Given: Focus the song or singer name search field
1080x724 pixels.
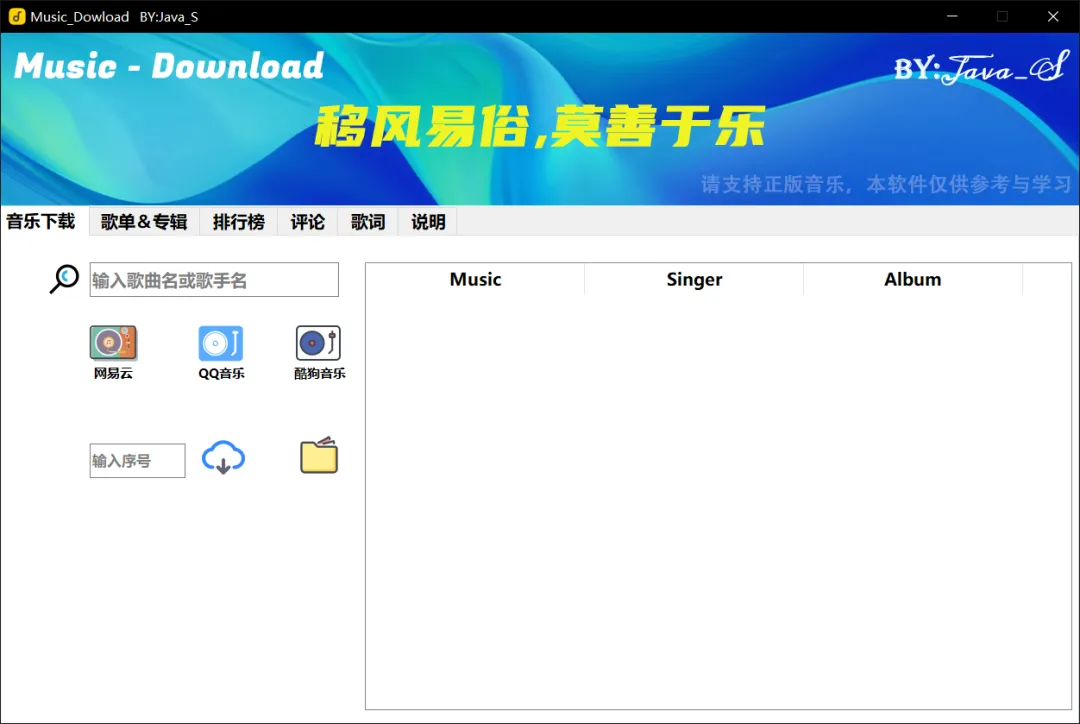Looking at the screenshot, I should coord(214,280).
